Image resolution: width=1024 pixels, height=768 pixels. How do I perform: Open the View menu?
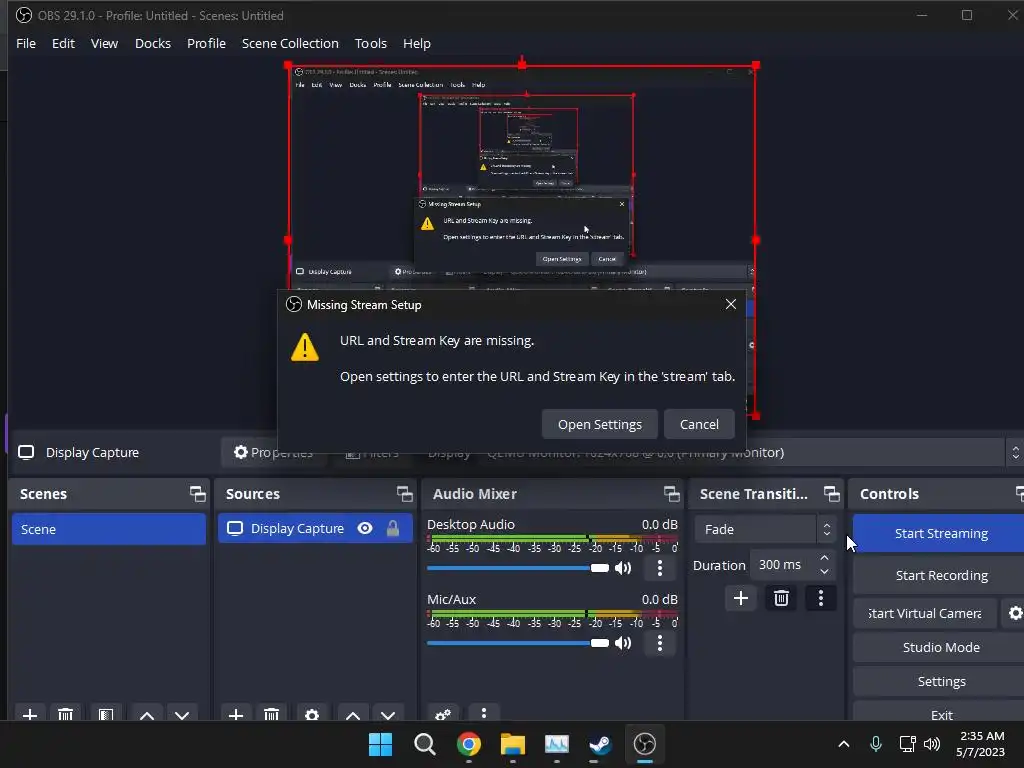(104, 43)
